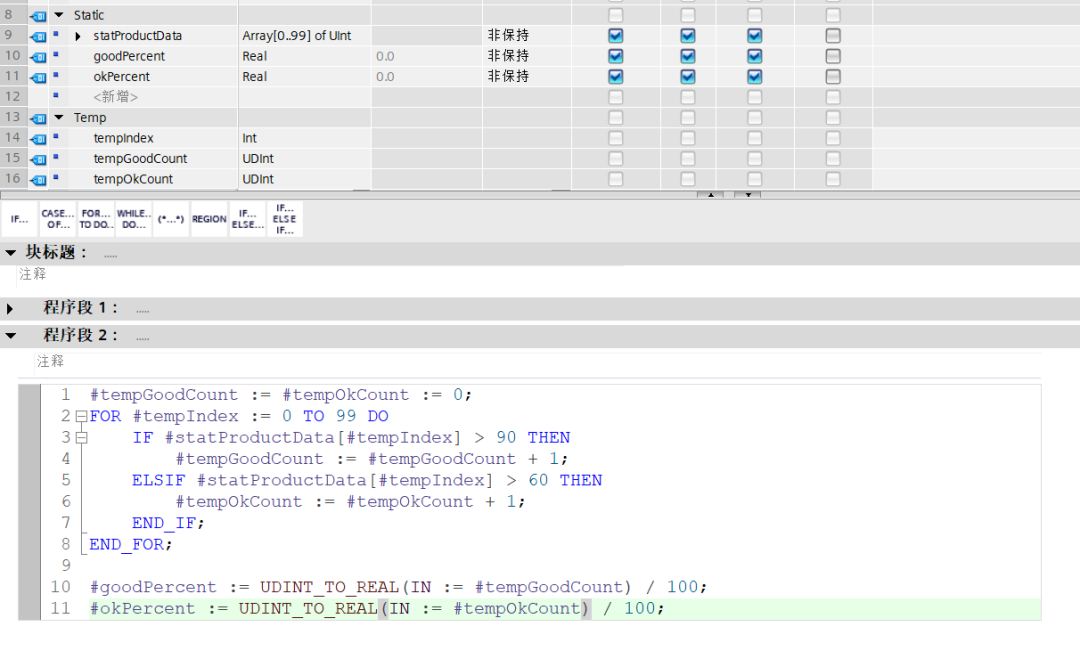Uncheck first checkbox in statProductData row
1080x651 pixels.
(x=615, y=35)
